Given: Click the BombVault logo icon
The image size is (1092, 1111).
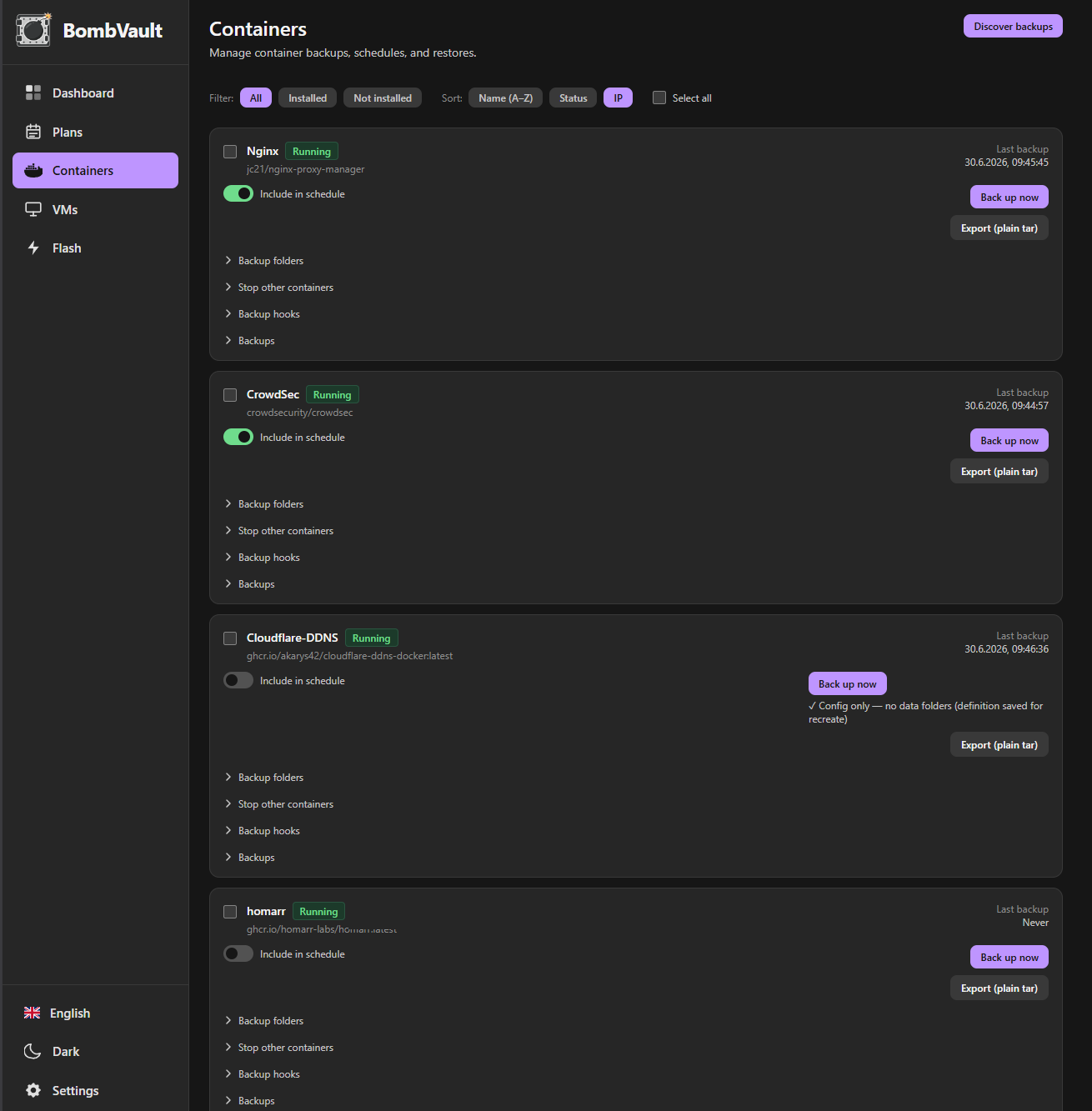Looking at the screenshot, I should click(x=33, y=30).
